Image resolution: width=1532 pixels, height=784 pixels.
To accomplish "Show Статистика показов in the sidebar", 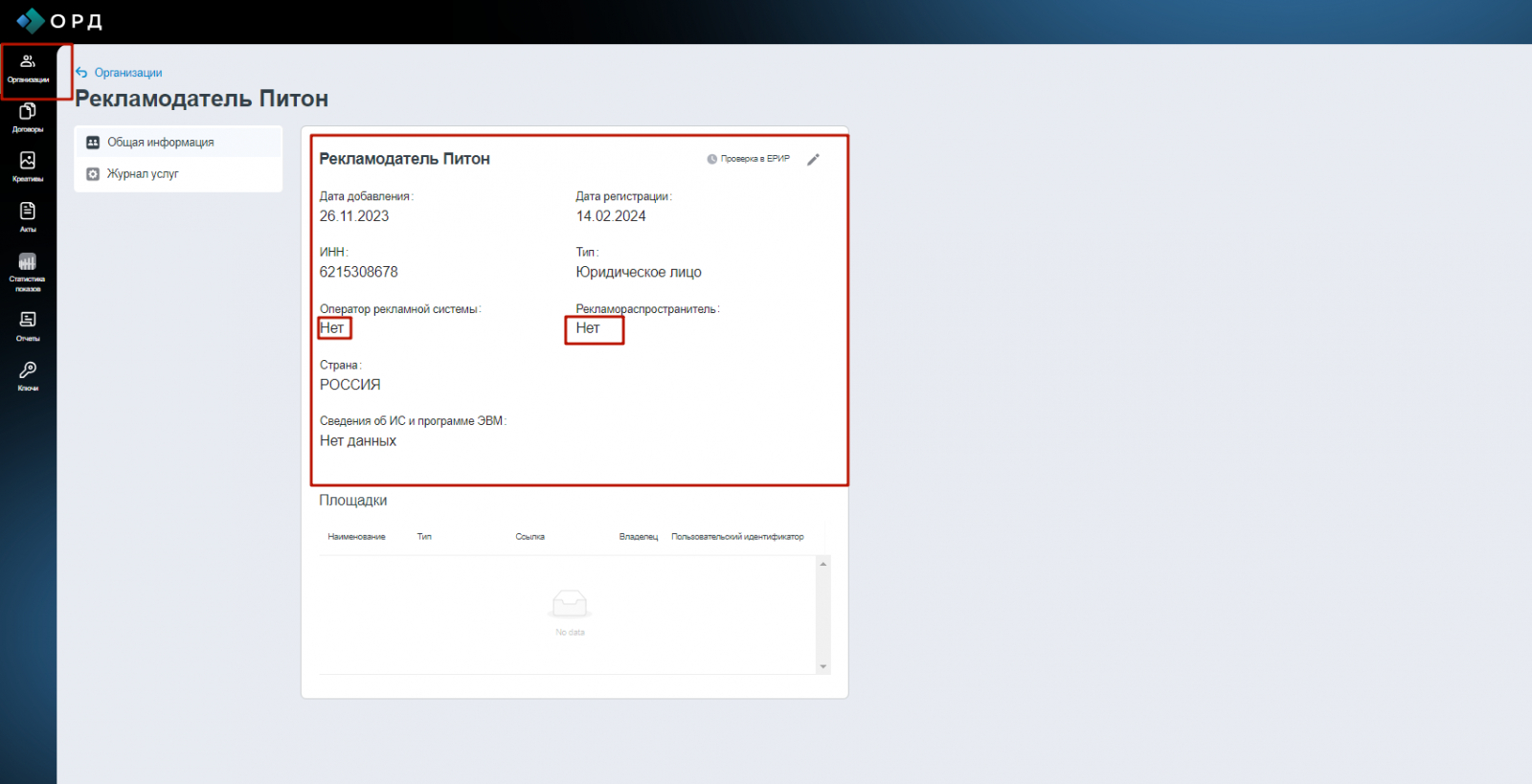I will point(28,271).
